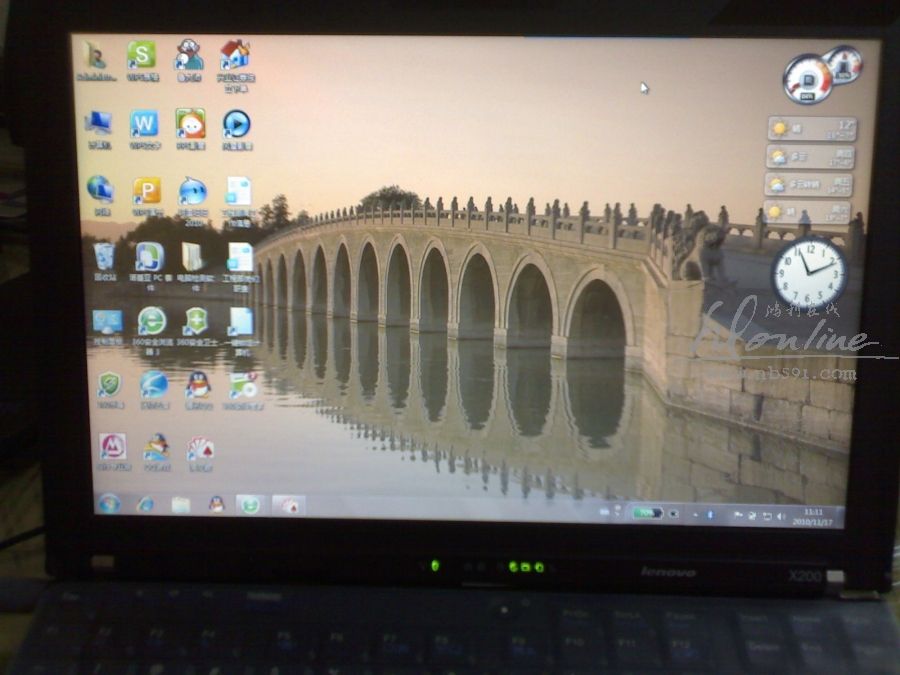The image size is (900, 675).
Task: Click the small memory meter gadget dial
Action: tap(843, 65)
